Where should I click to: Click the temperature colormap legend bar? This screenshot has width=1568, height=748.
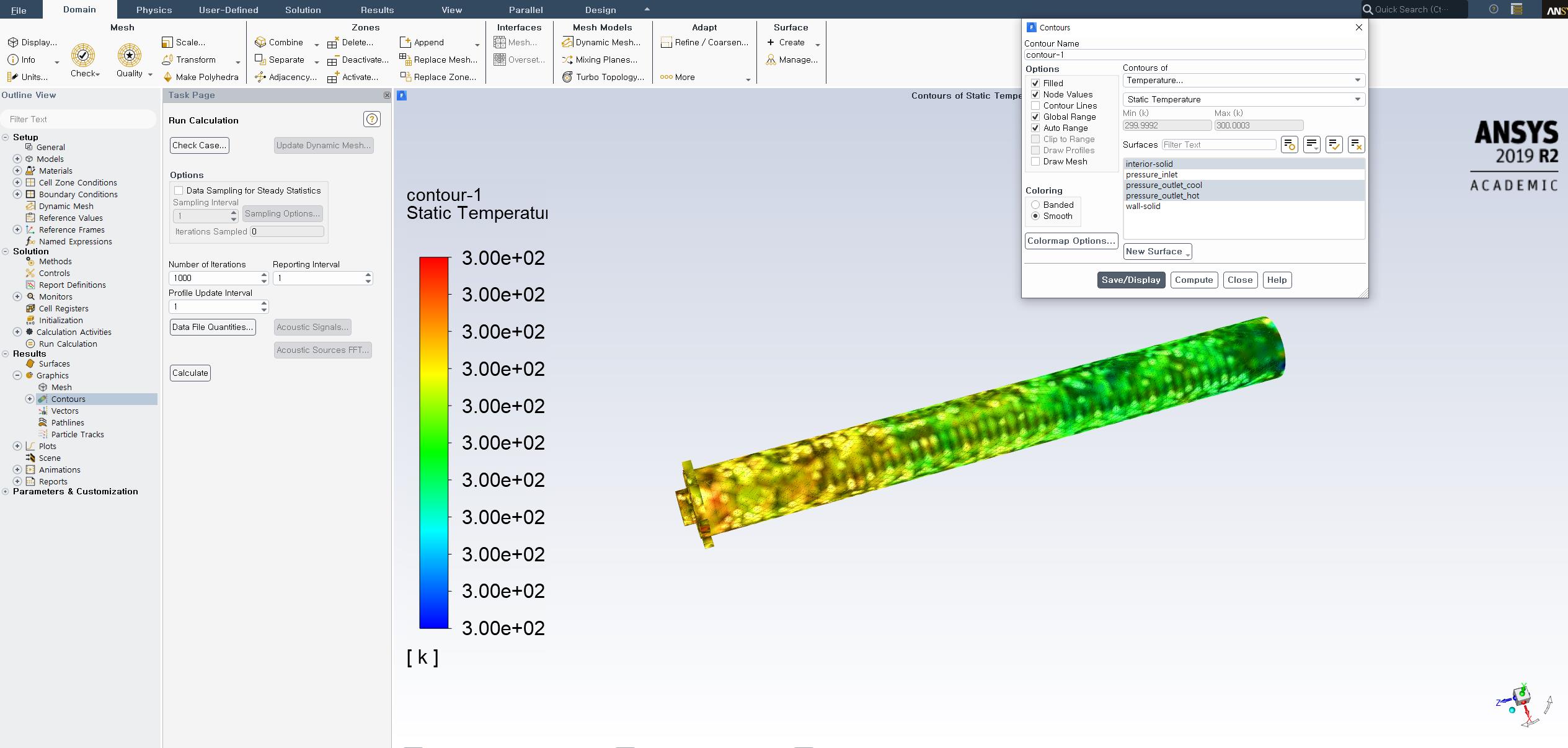pyautogui.click(x=433, y=442)
